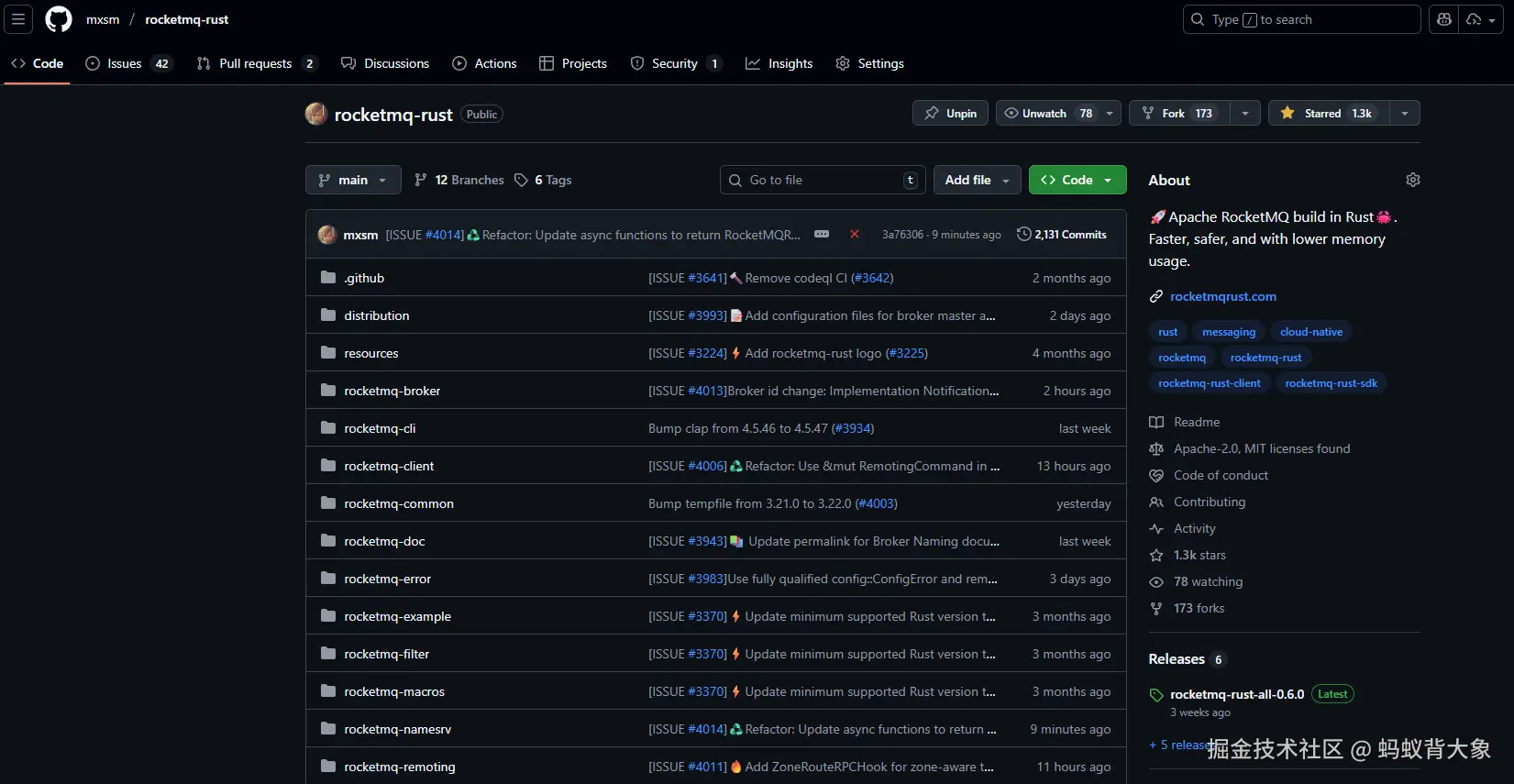1514x784 pixels.
Task: Unpin the repository
Action: tap(950, 114)
